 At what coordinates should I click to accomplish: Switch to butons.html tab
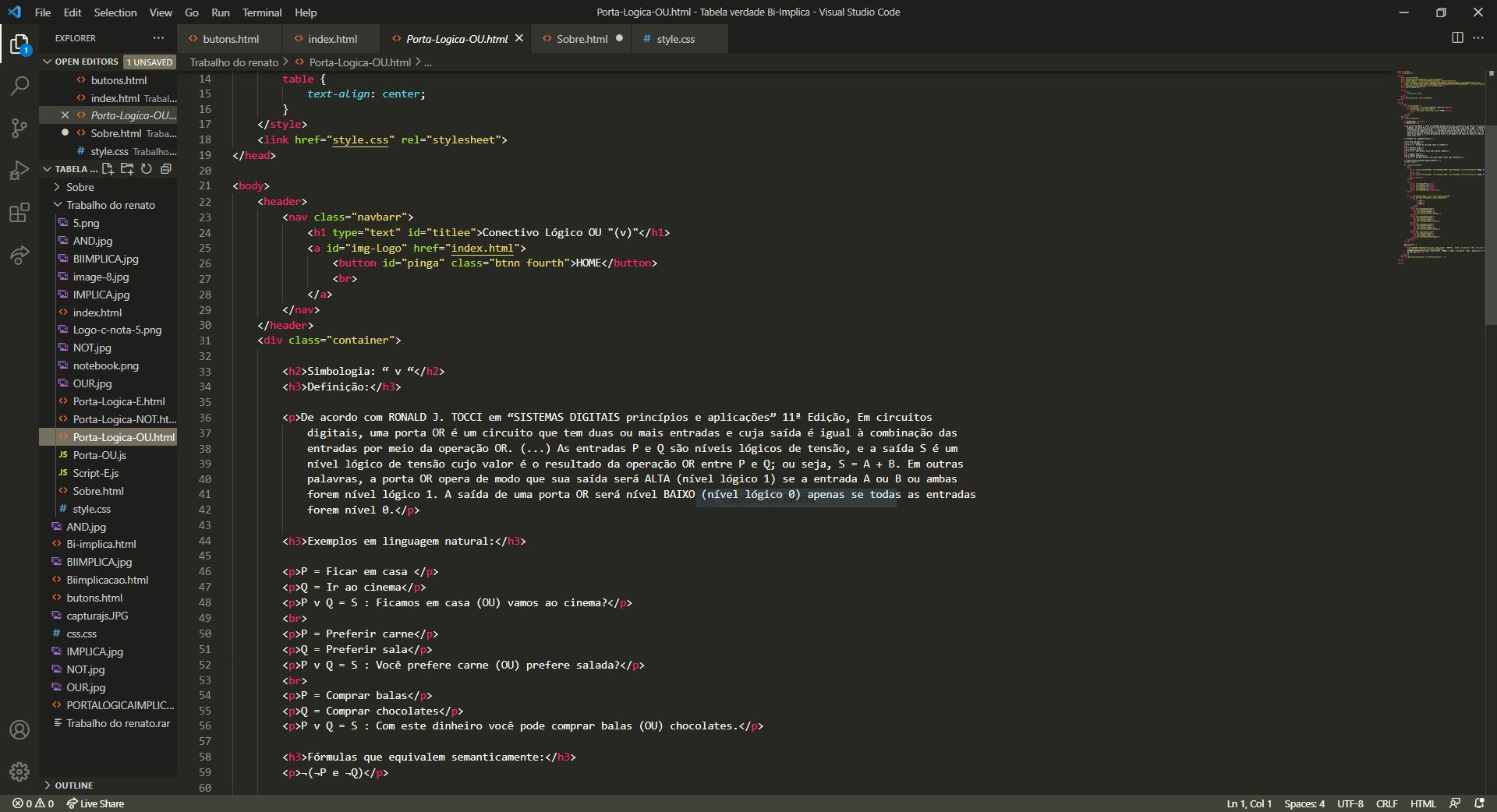pos(230,38)
